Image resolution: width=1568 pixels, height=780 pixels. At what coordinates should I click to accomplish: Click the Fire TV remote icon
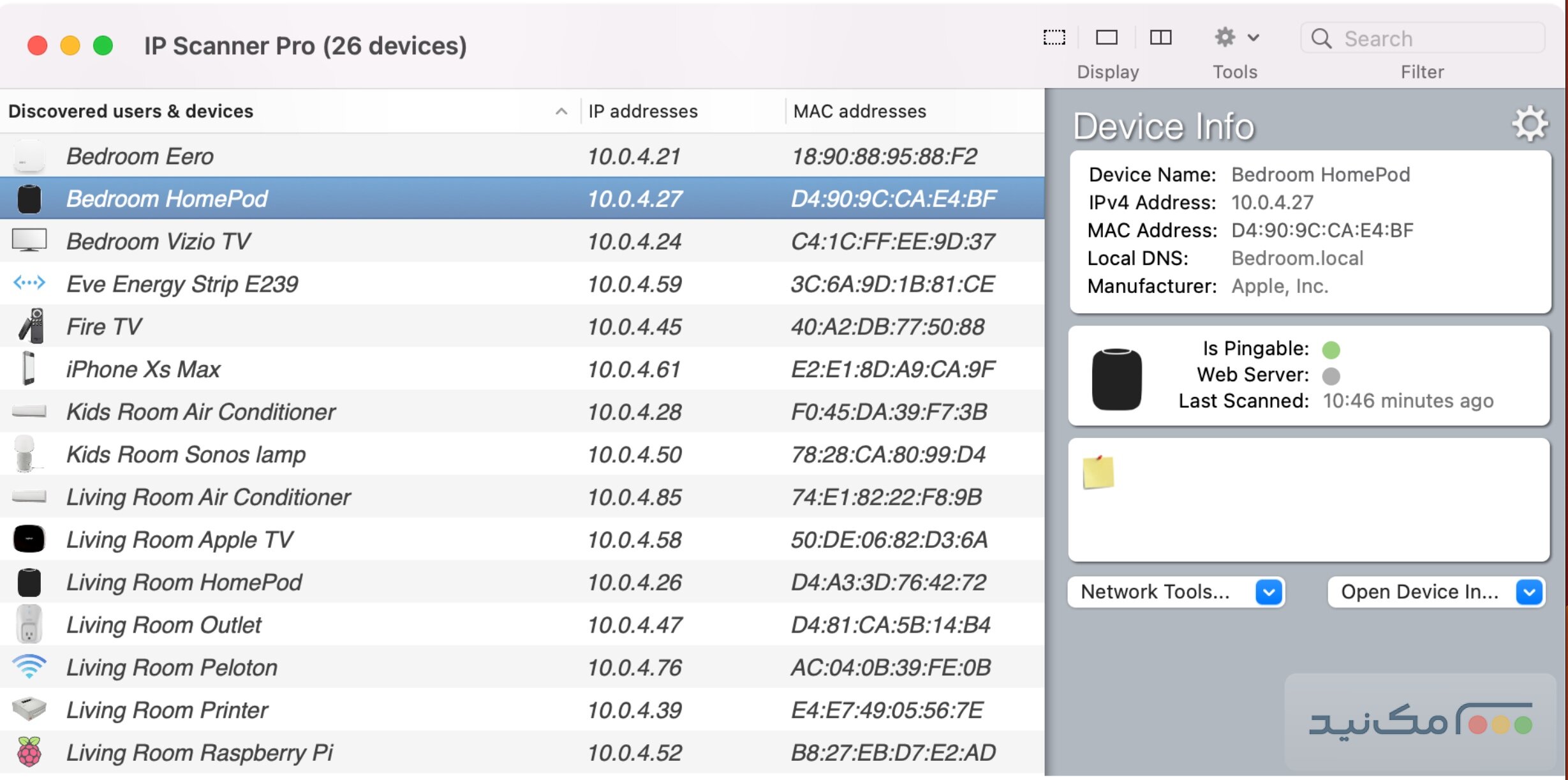[29, 326]
